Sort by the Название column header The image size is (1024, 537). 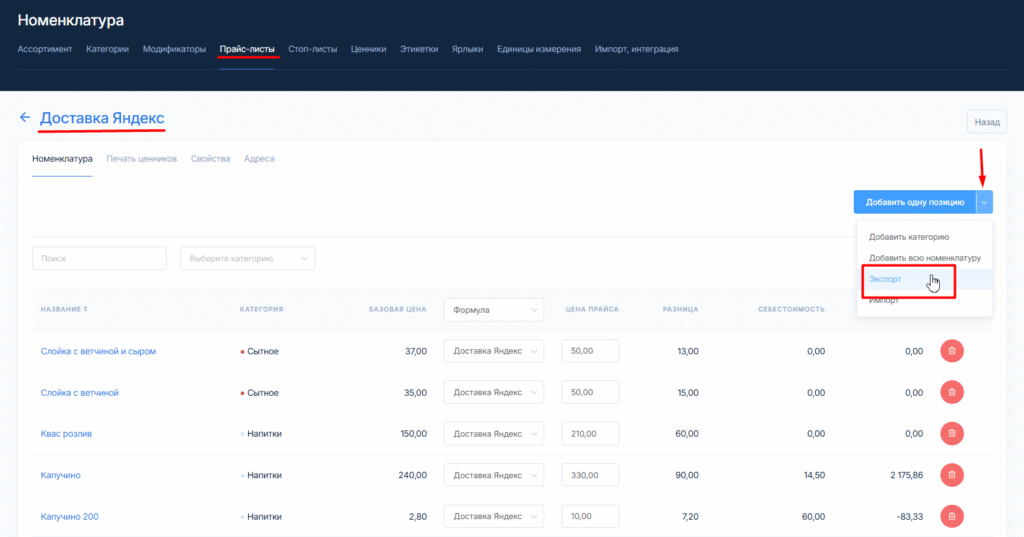click(64, 309)
